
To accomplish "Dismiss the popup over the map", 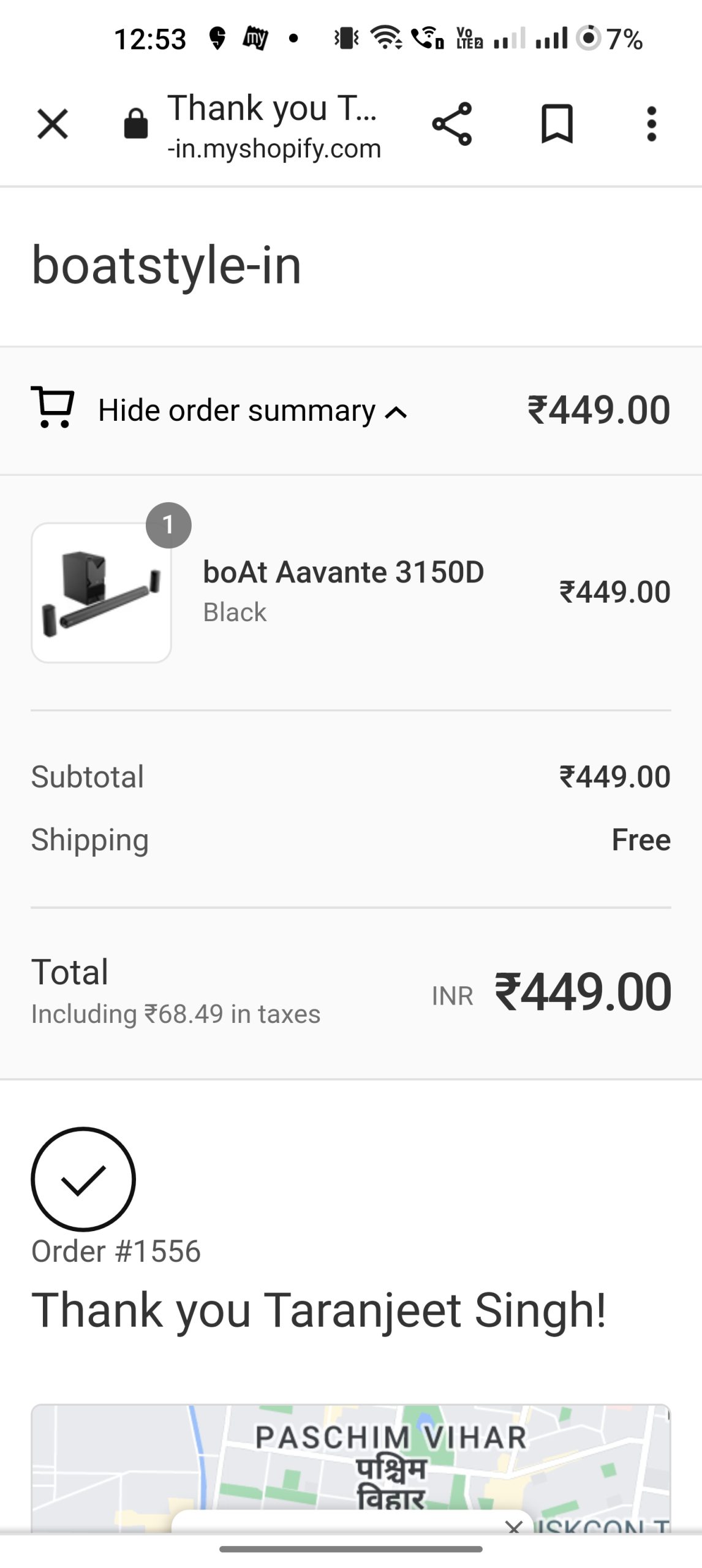I will (514, 1526).
